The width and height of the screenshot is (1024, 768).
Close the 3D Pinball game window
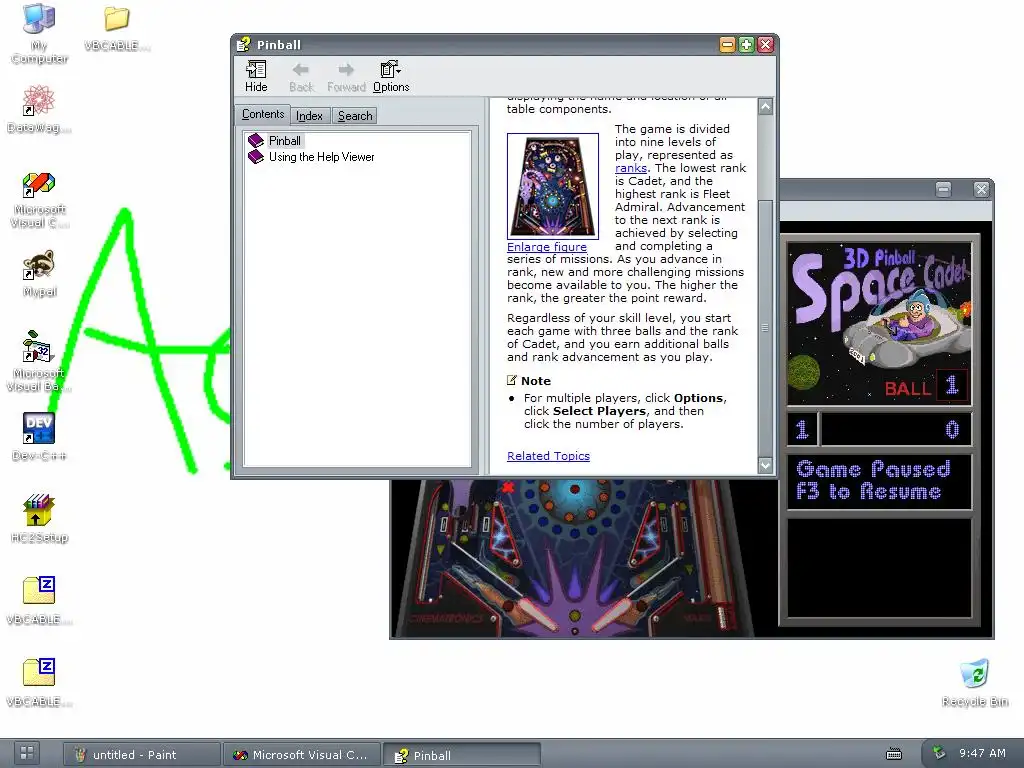point(981,189)
